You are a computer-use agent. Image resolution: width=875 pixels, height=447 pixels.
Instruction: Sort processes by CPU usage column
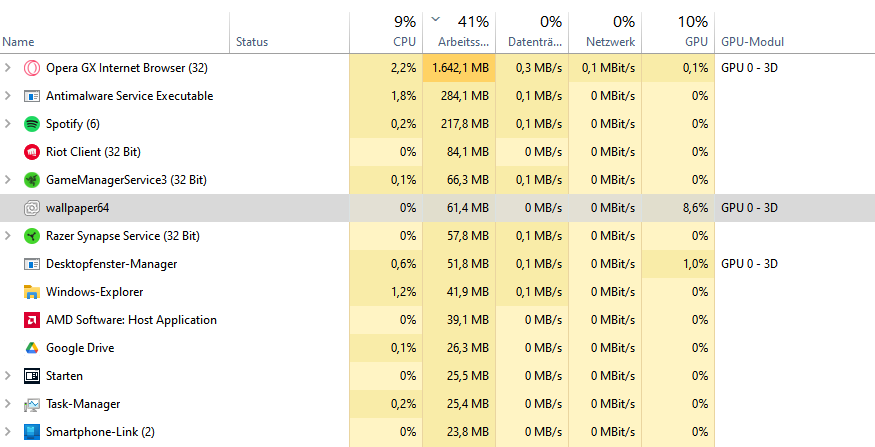[404, 42]
